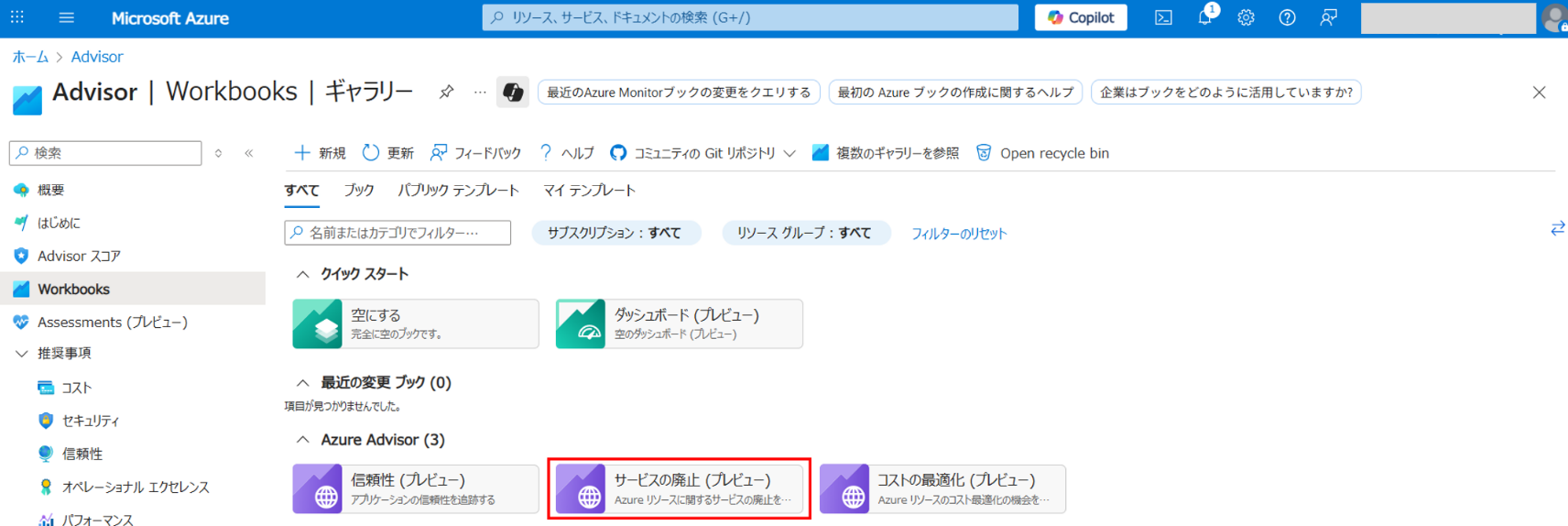The height and width of the screenshot is (526, 1568).
Task: Click the global resource search box
Action: point(750,17)
